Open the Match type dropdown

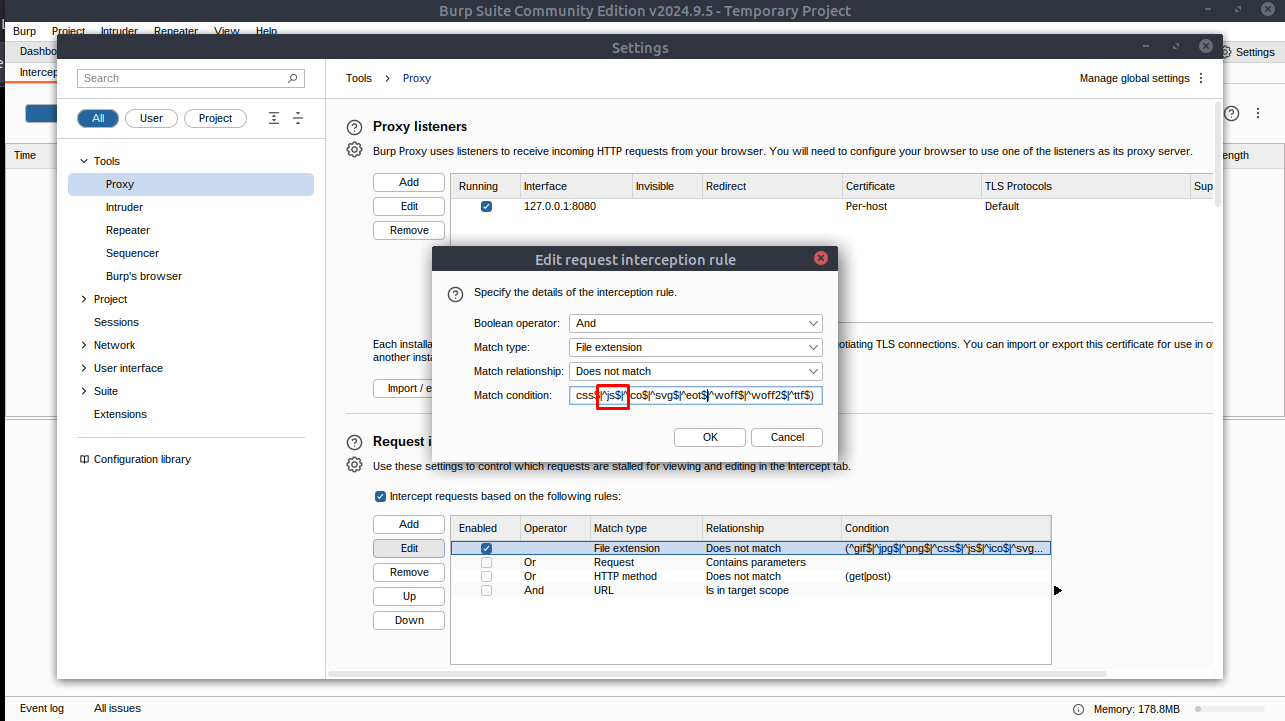point(695,347)
